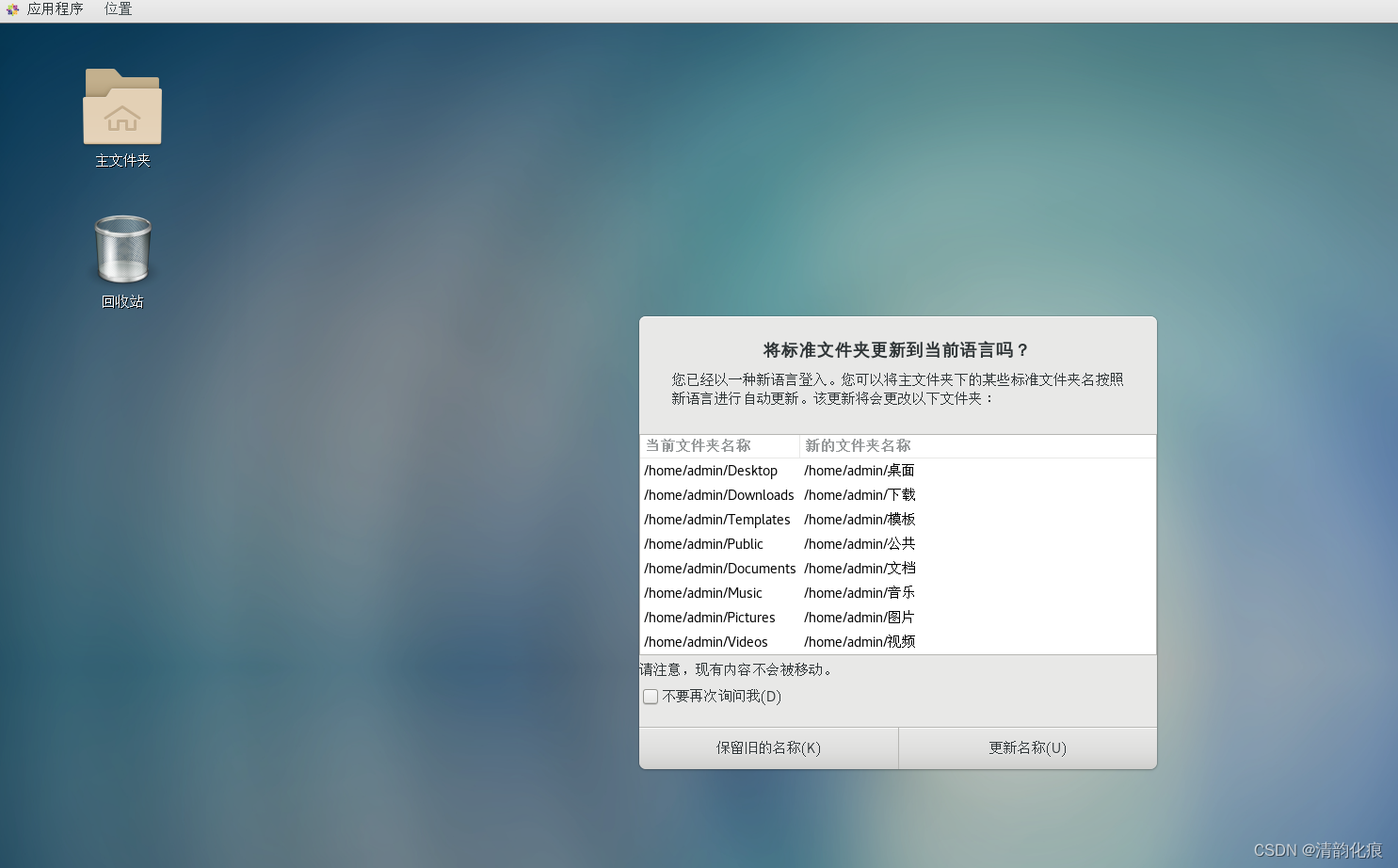Click the 保留旧的名称(K) button
The width and height of the screenshot is (1398, 868).
click(768, 748)
